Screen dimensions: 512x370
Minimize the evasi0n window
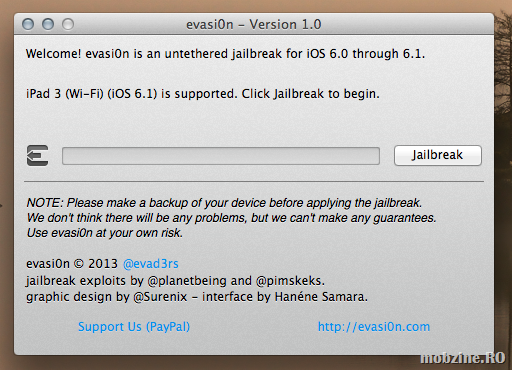(x=48, y=24)
